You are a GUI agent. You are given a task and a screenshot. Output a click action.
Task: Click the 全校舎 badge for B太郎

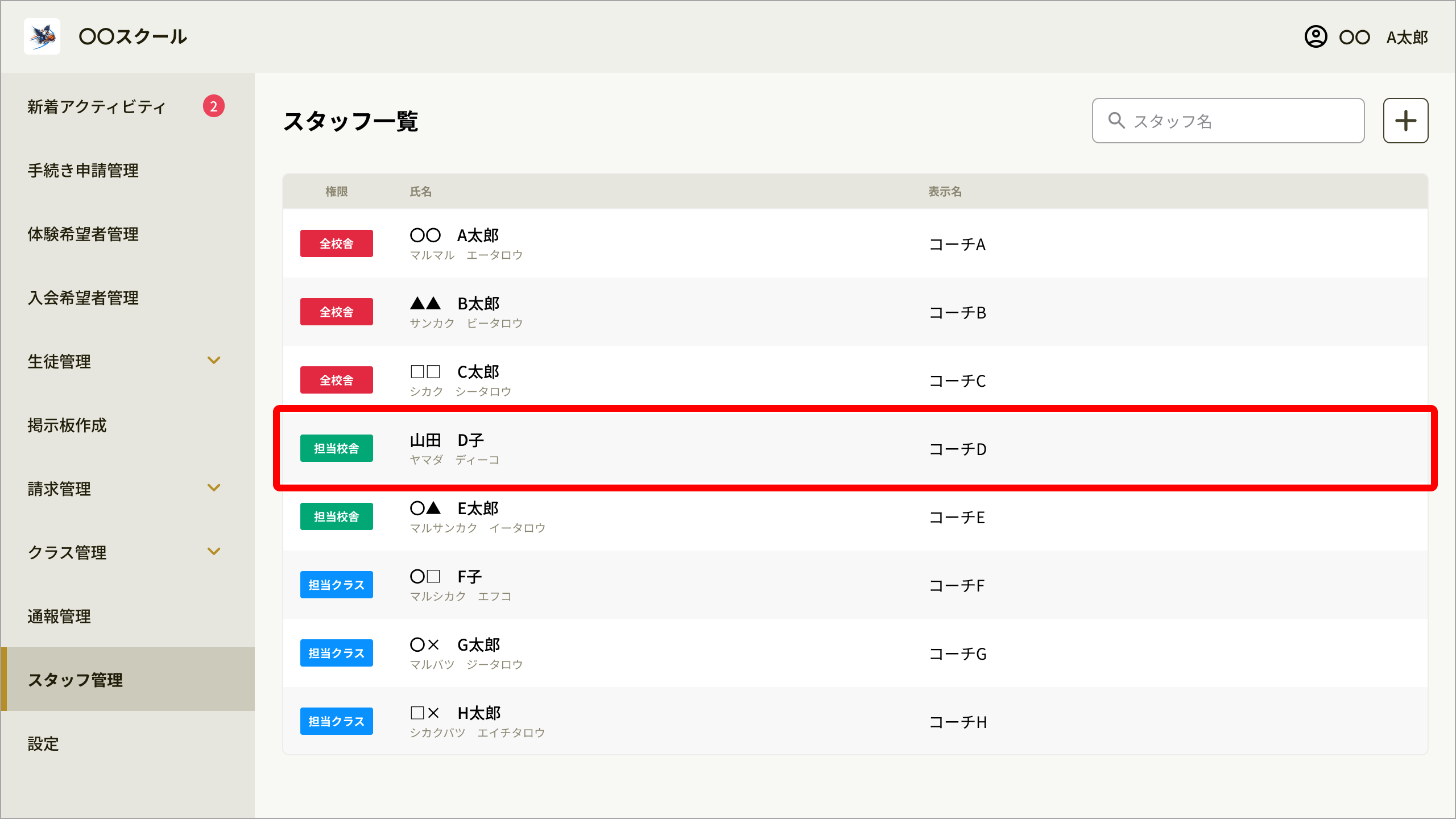(x=337, y=312)
